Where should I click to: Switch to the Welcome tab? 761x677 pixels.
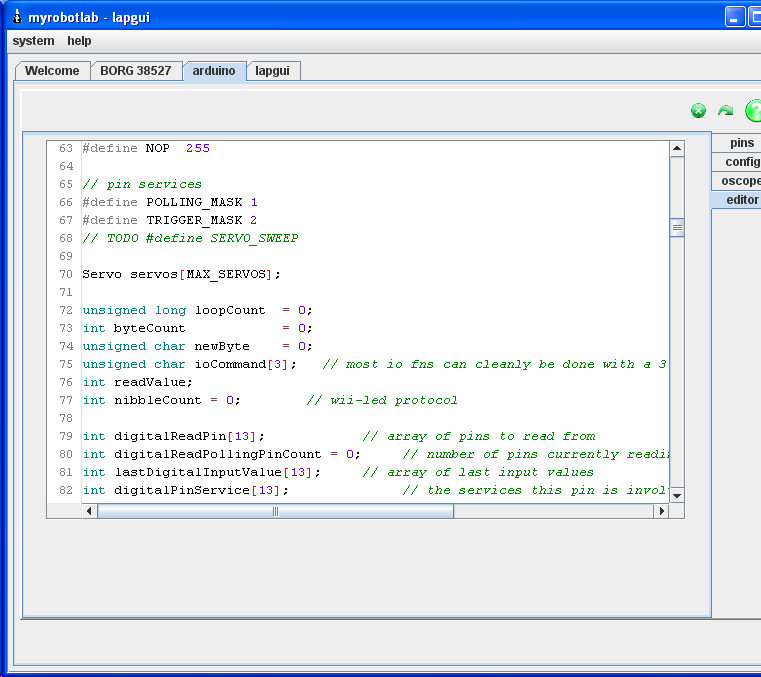coord(52,71)
